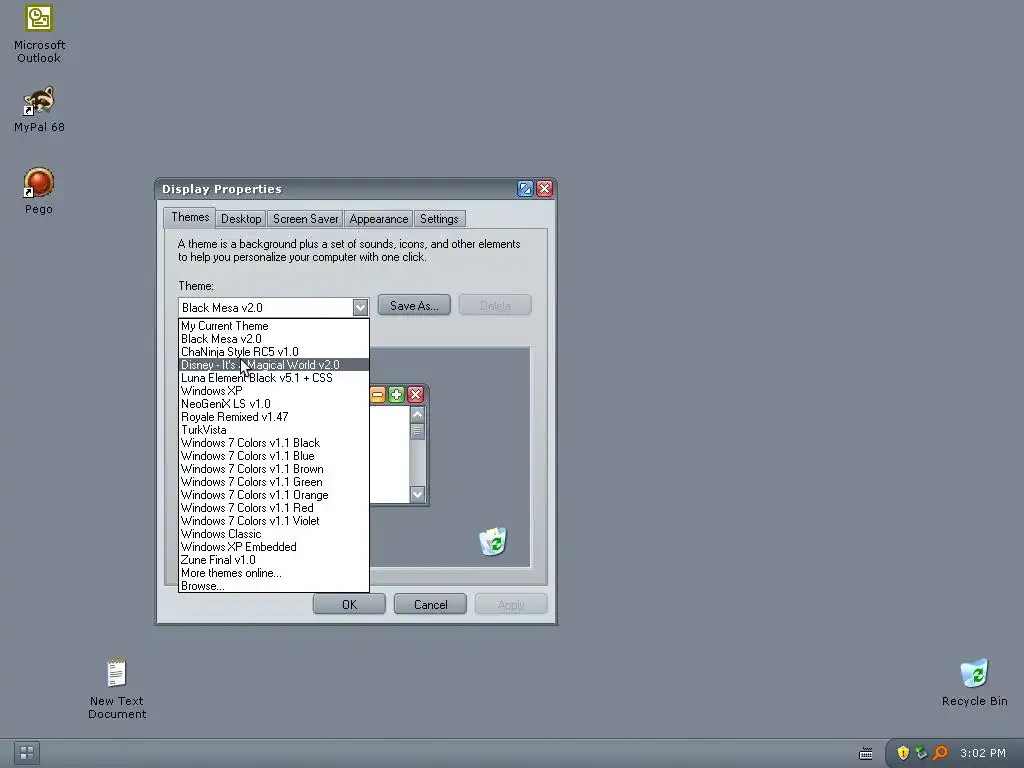Open the Start menu button
This screenshot has height=768, width=1024.
pos(27,753)
